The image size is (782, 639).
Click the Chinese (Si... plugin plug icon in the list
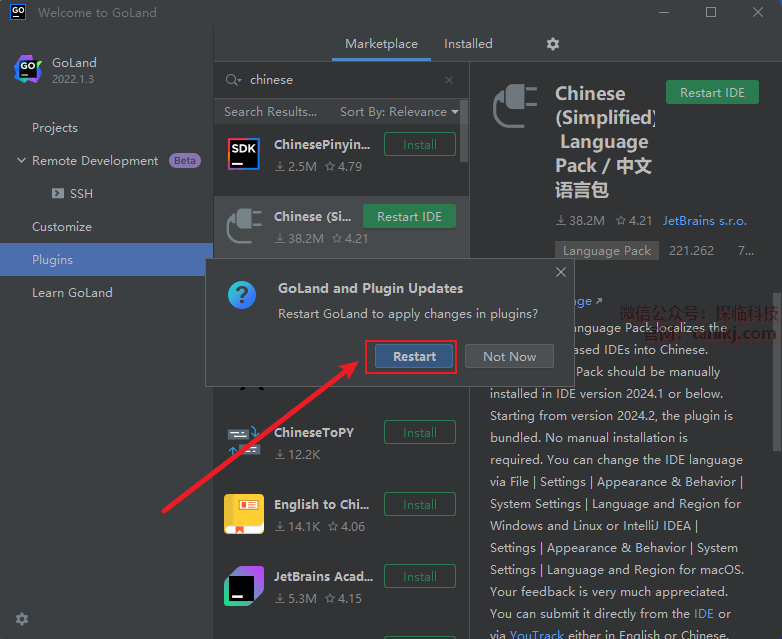244,226
